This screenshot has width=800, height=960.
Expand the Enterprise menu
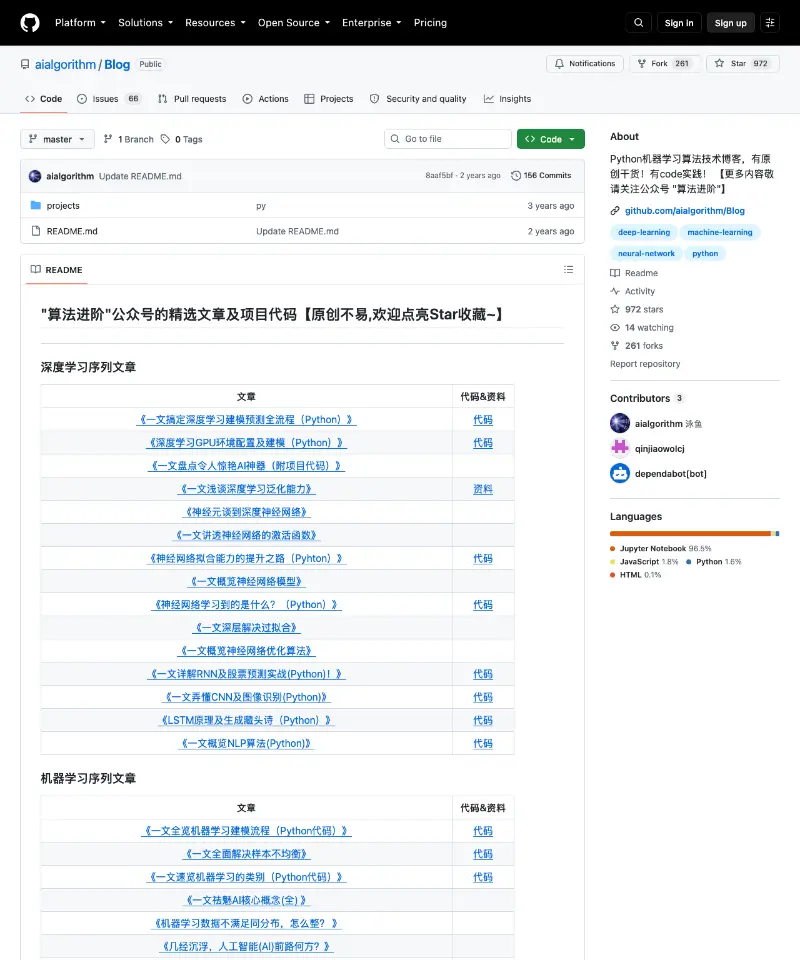372,23
